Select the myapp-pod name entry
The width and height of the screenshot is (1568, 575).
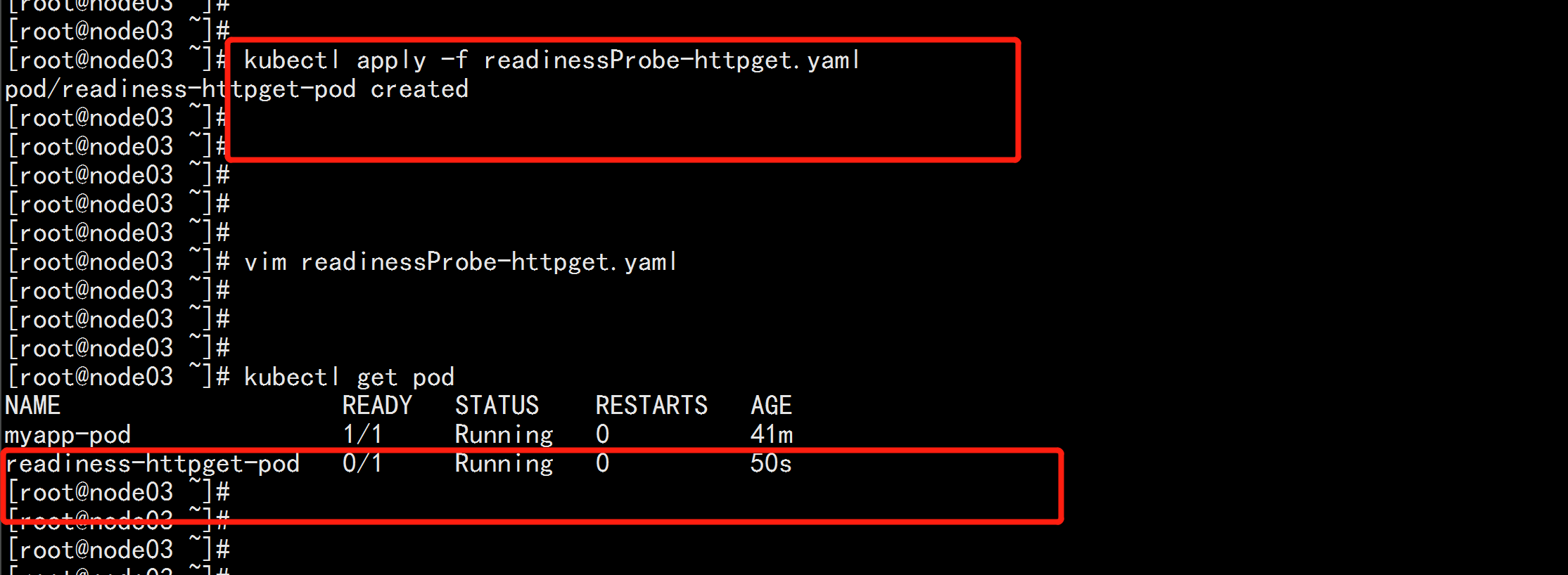tap(68, 435)
